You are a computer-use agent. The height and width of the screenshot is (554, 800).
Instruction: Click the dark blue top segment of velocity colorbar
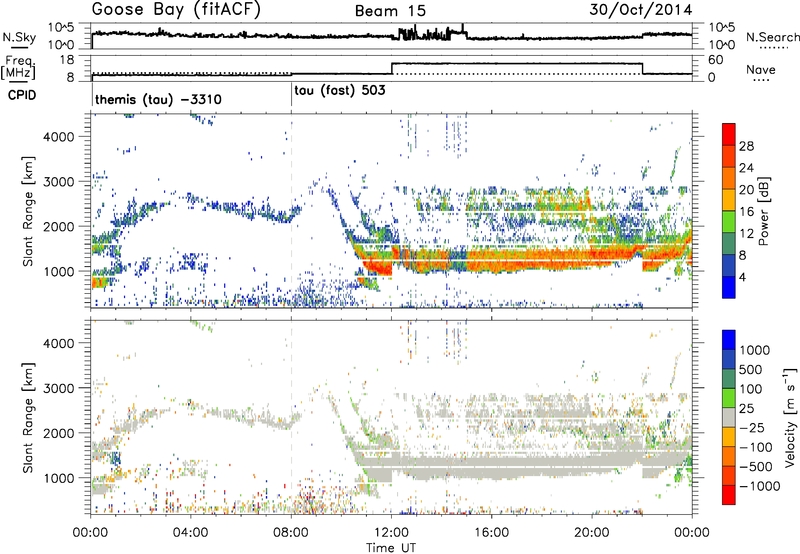click(x=729, y=340)
